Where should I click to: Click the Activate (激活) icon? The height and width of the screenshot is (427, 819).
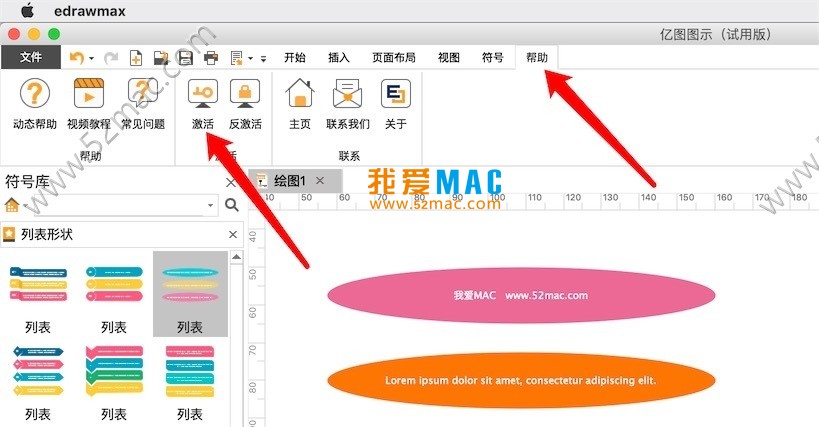203,94
